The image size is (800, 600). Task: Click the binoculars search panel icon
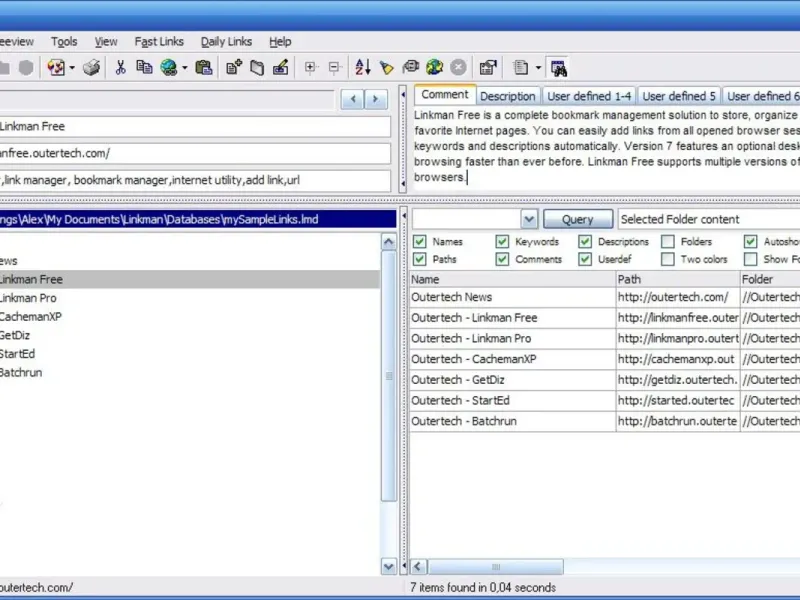pos(558,68)
